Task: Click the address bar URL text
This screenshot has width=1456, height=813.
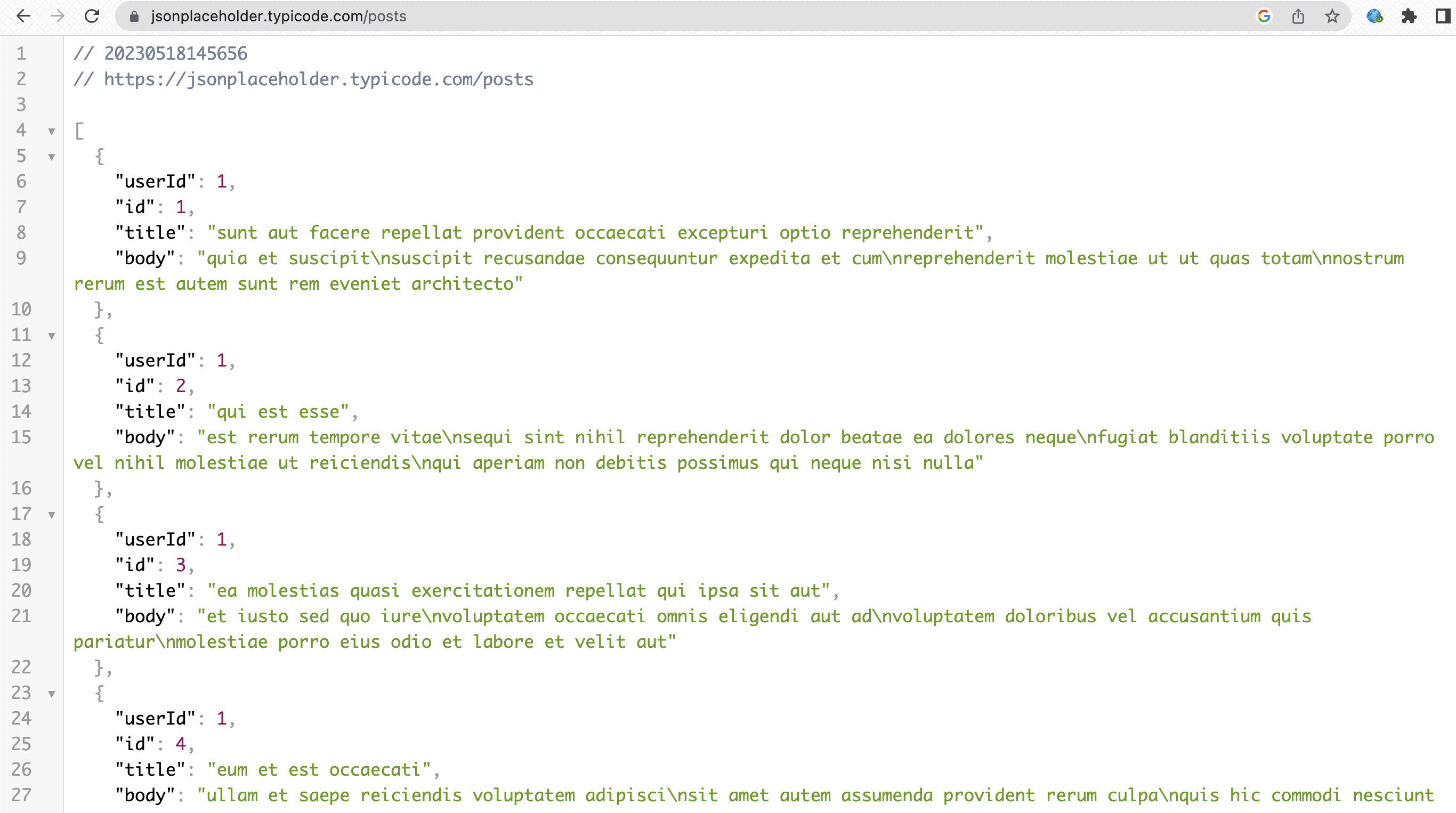Action: (279, 16)
